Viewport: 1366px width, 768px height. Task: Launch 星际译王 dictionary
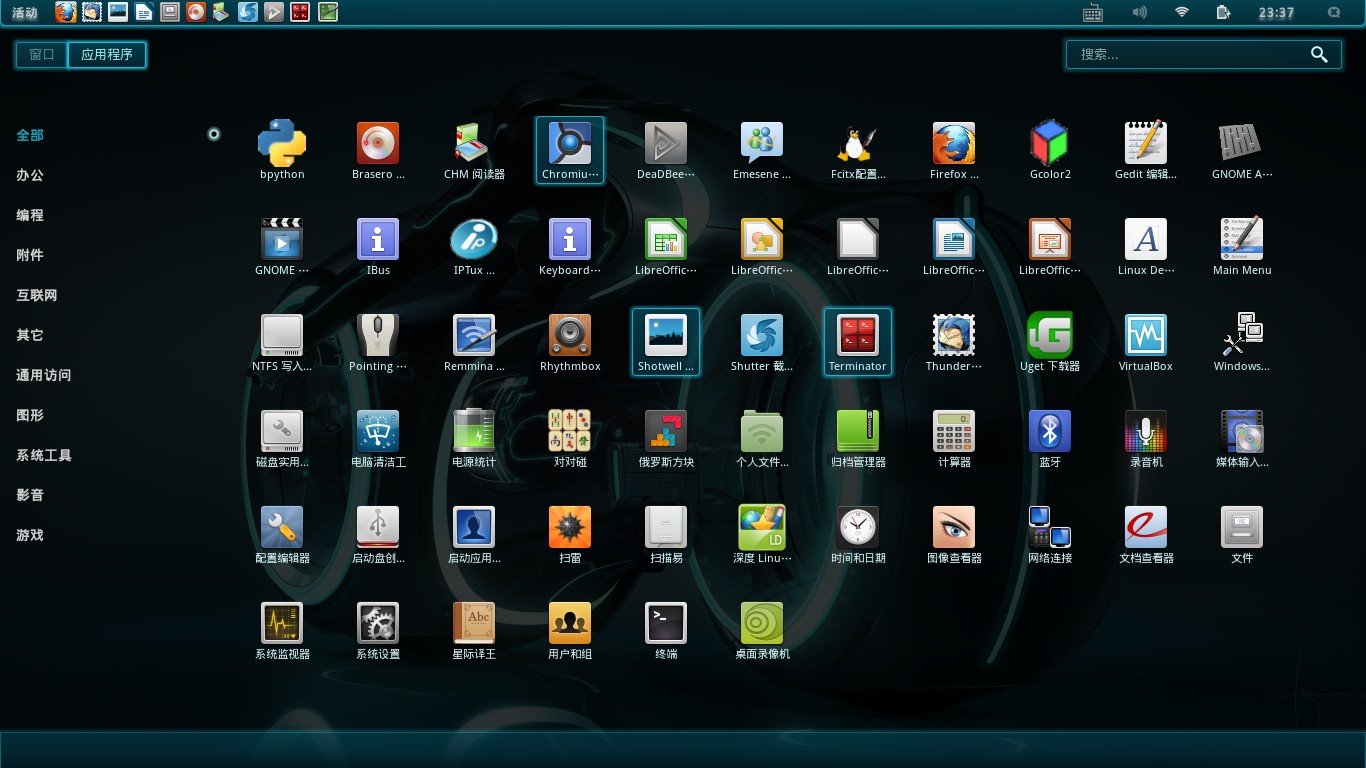(474, 631)
